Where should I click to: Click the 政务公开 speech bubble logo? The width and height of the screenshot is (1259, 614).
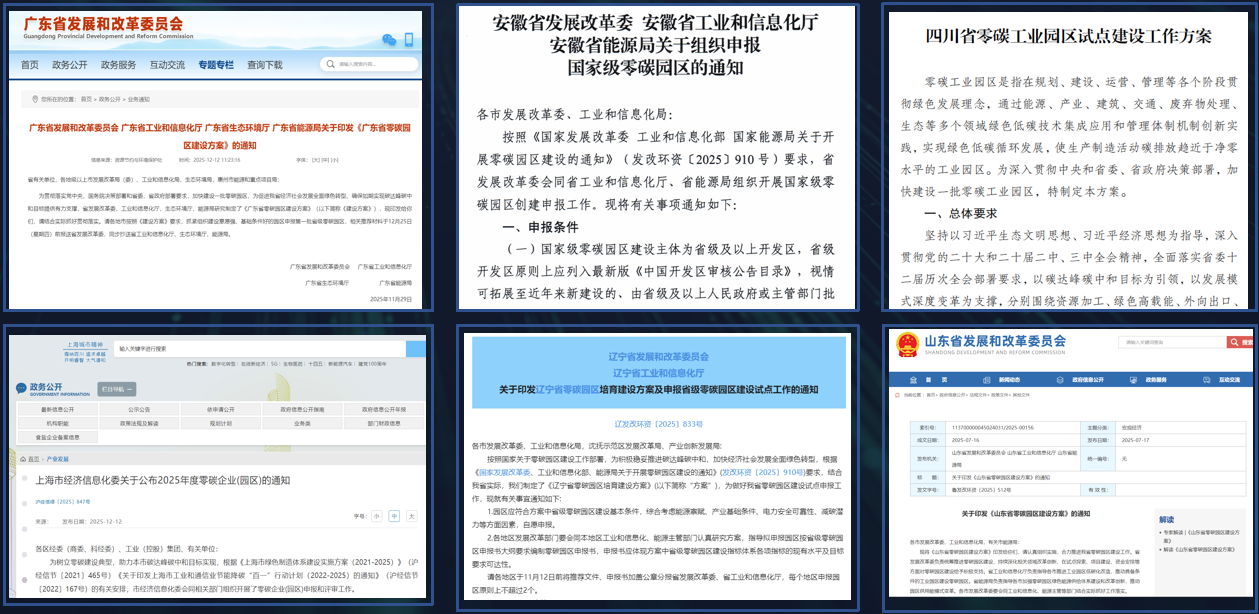[x=20, y=388]
